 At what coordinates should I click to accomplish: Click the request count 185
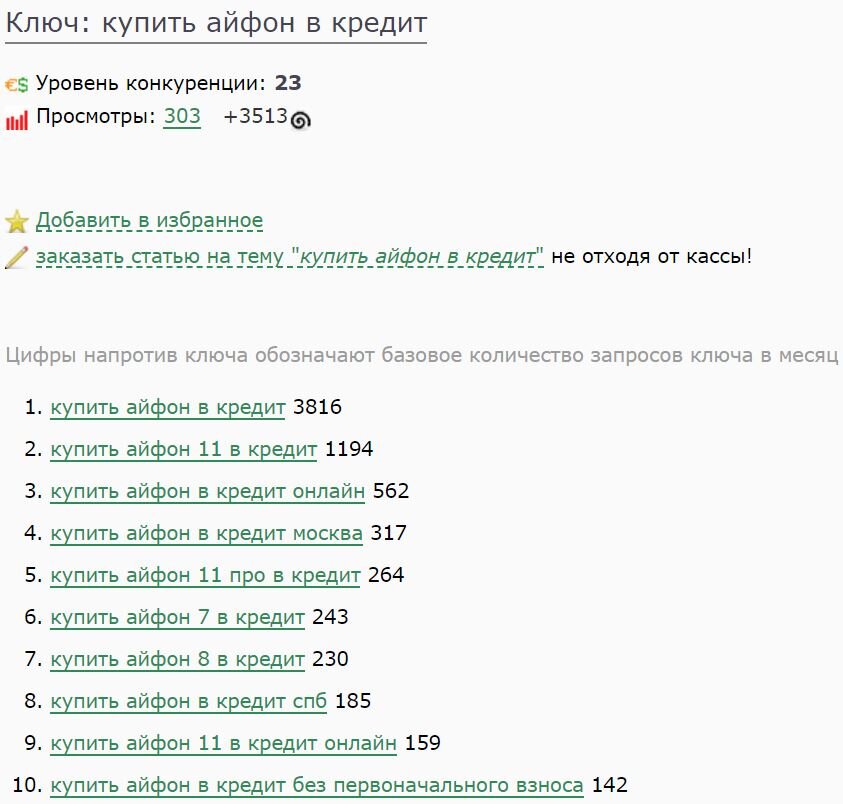pos(353,701)
